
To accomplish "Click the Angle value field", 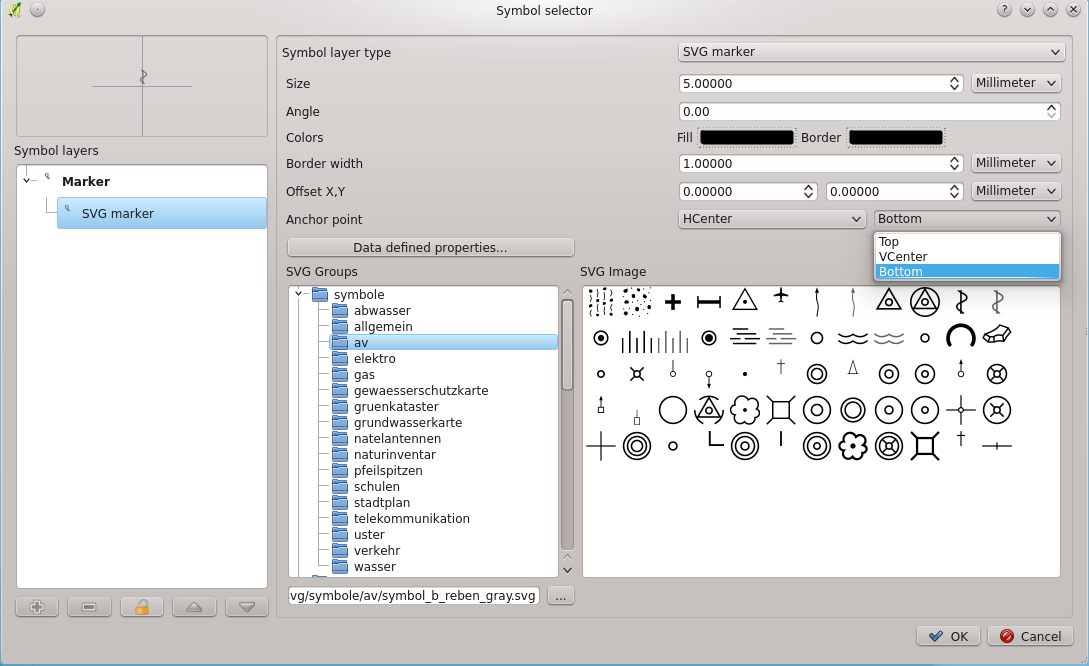I will tap(862, 112).
